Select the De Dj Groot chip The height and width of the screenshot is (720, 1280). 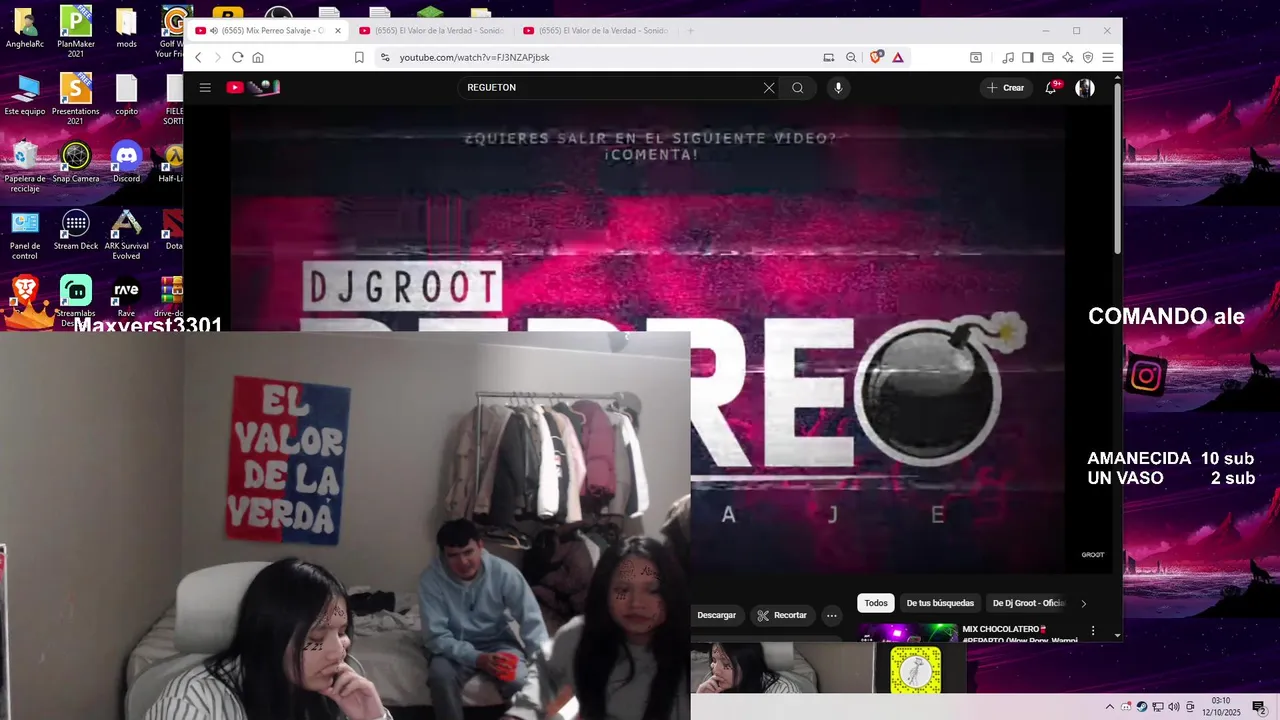pyautogui.click(x=1028, y=603)
